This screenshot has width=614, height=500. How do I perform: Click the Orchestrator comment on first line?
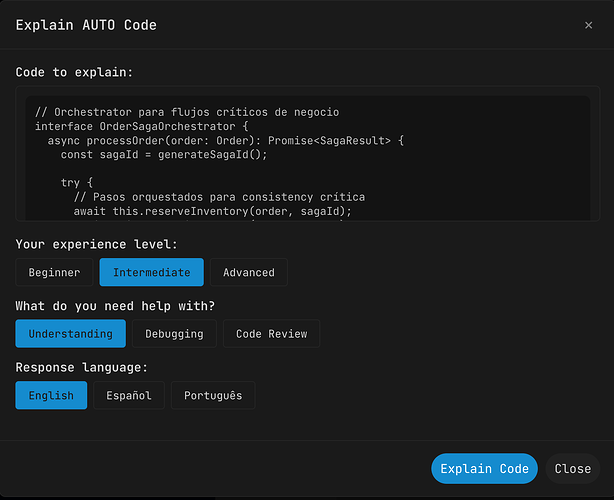point(187,112)
